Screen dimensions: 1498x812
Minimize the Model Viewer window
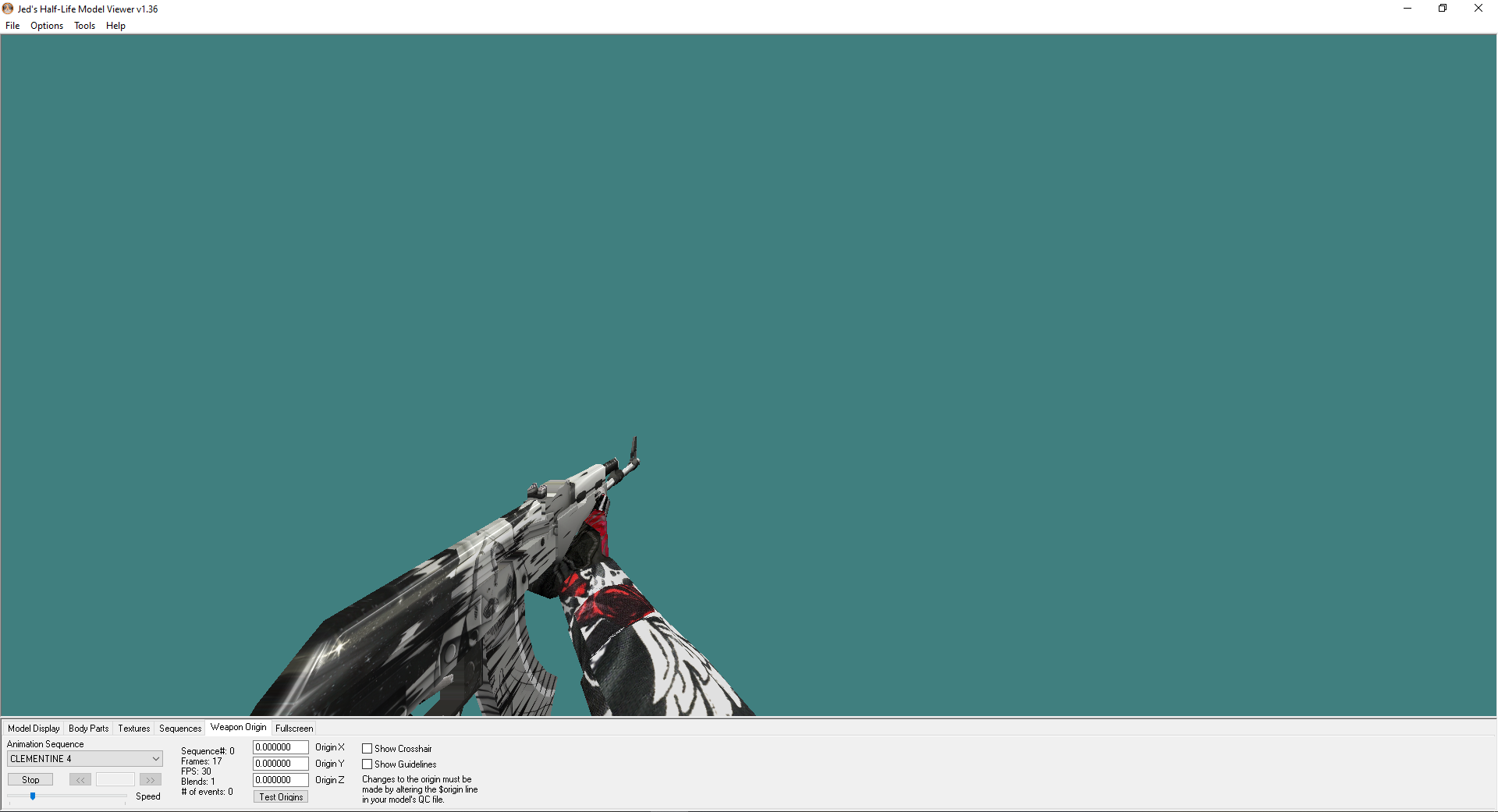pos(1407,9)
